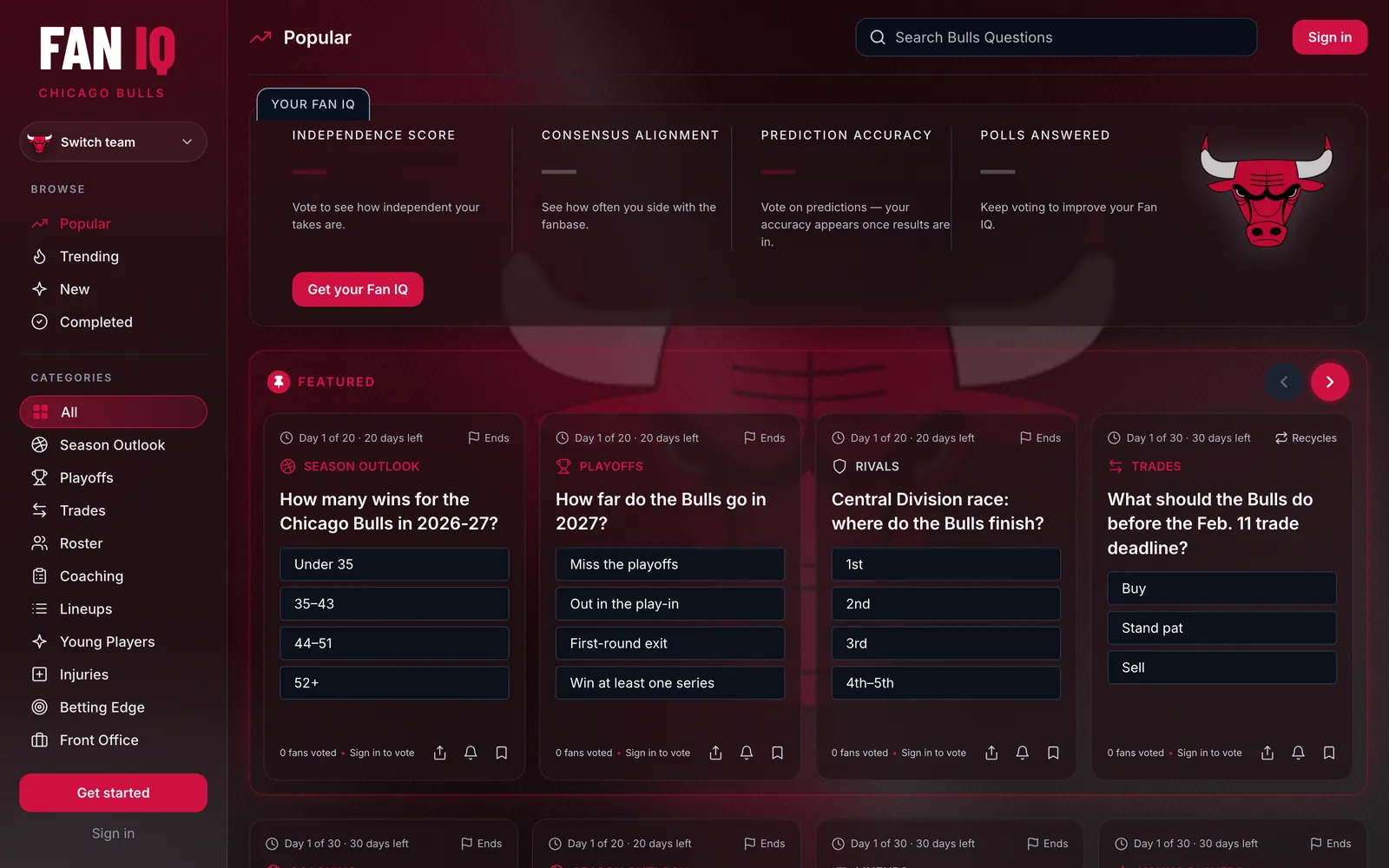Choose the Under 35 wins option
Screen dimensions: 1389x868
pyautogui.click(x=394, y=564)
